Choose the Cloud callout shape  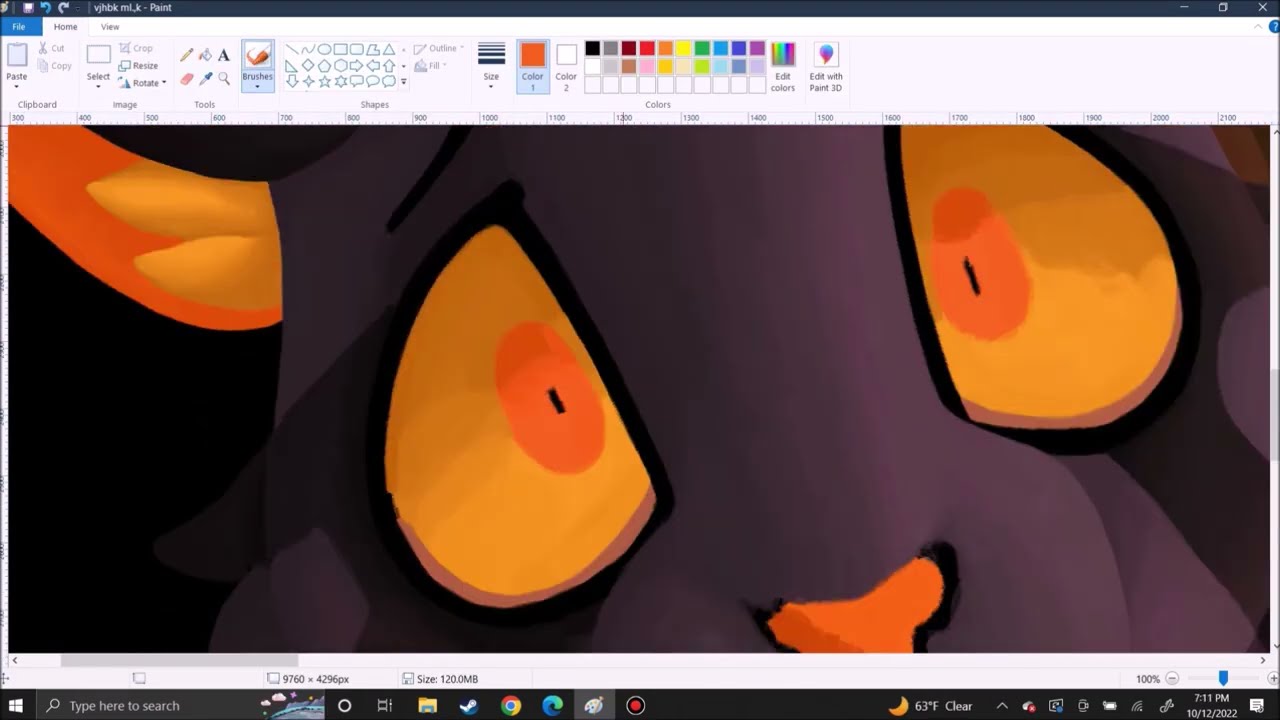pos(388,81)
